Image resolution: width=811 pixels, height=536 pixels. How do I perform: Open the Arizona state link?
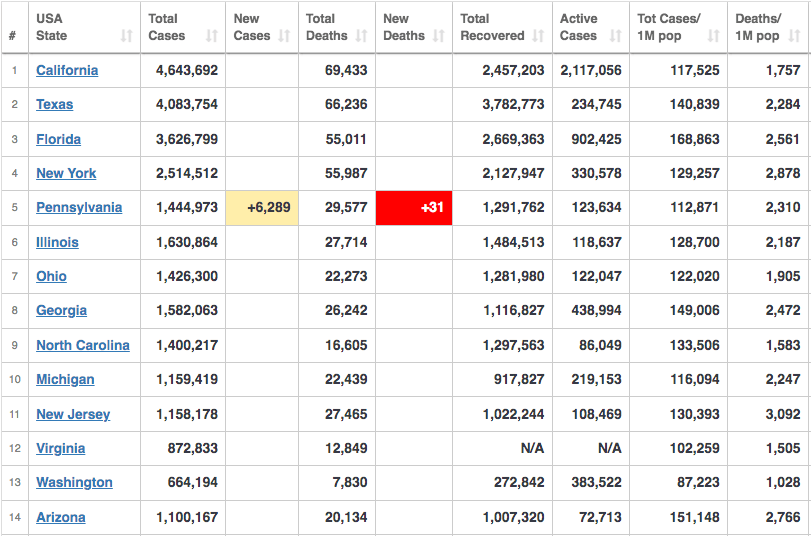pos(60,517)
